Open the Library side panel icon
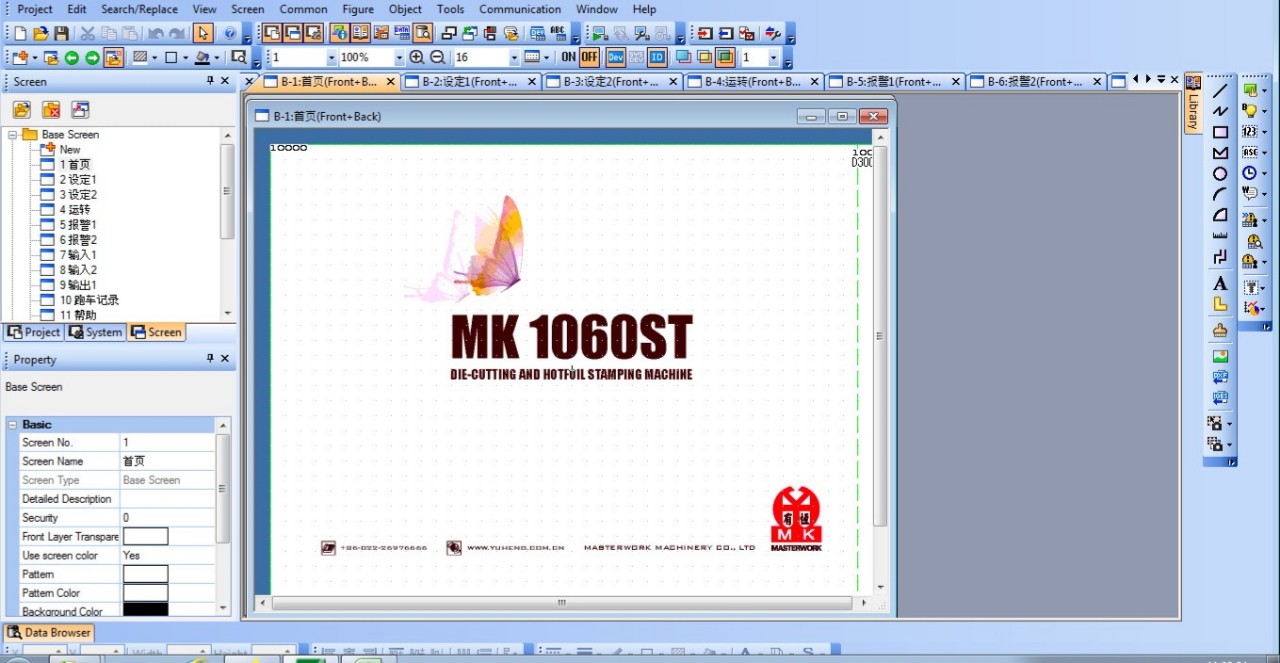 pyautogui.click(x=1193, y=103)
